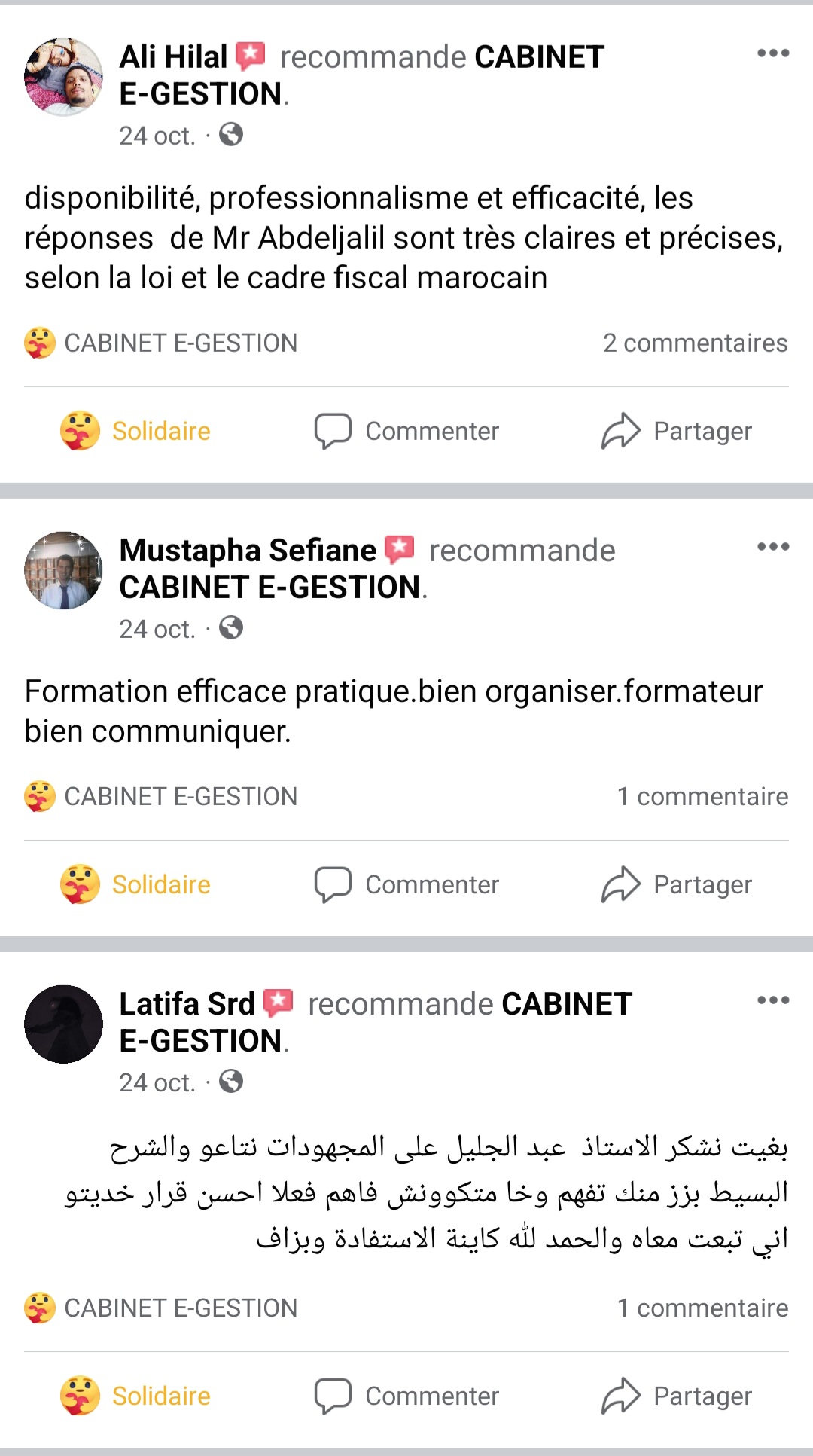
Task: Open Latifa Srd's dark profile photo
Action: 64,1024
